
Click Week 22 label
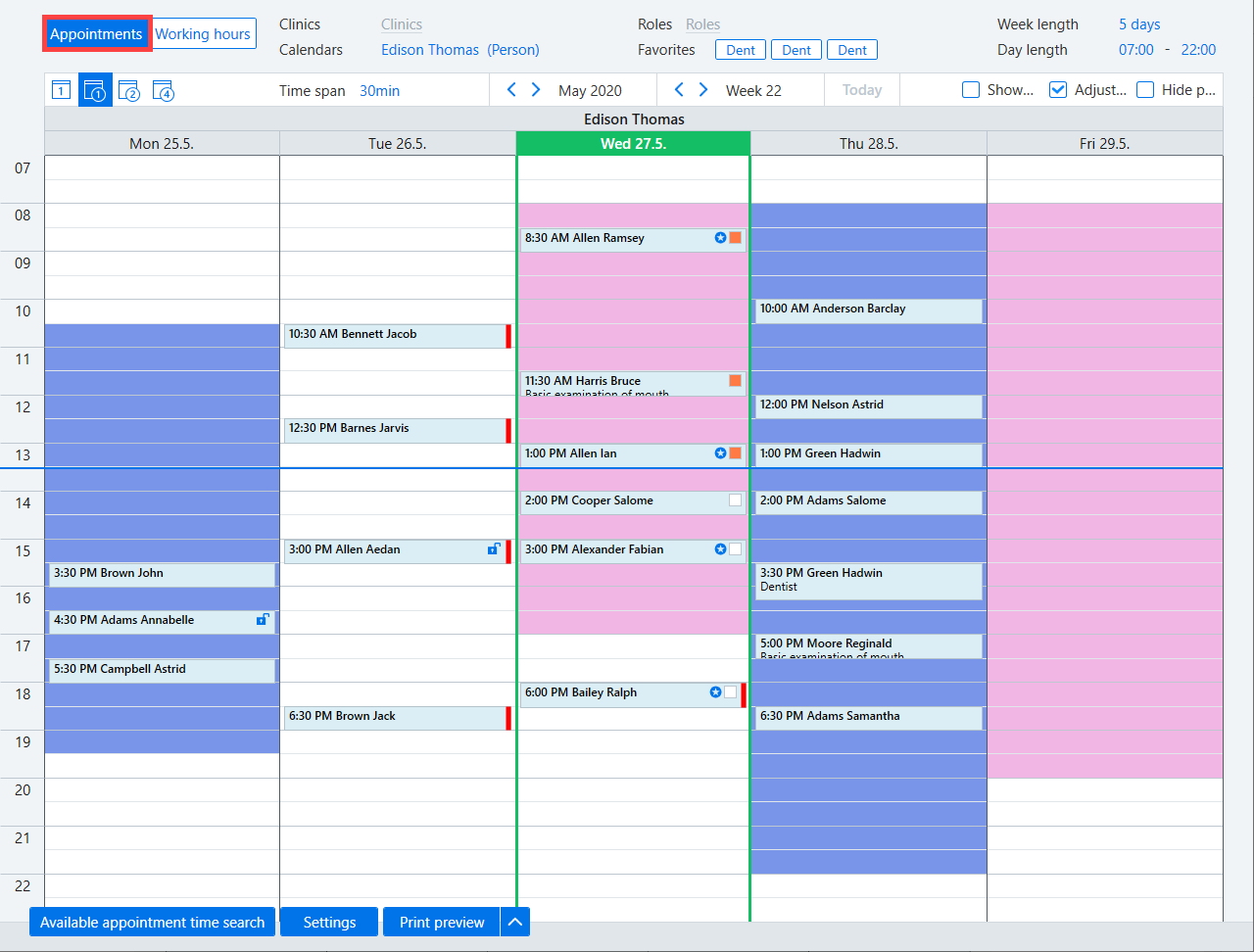point(753,90)
